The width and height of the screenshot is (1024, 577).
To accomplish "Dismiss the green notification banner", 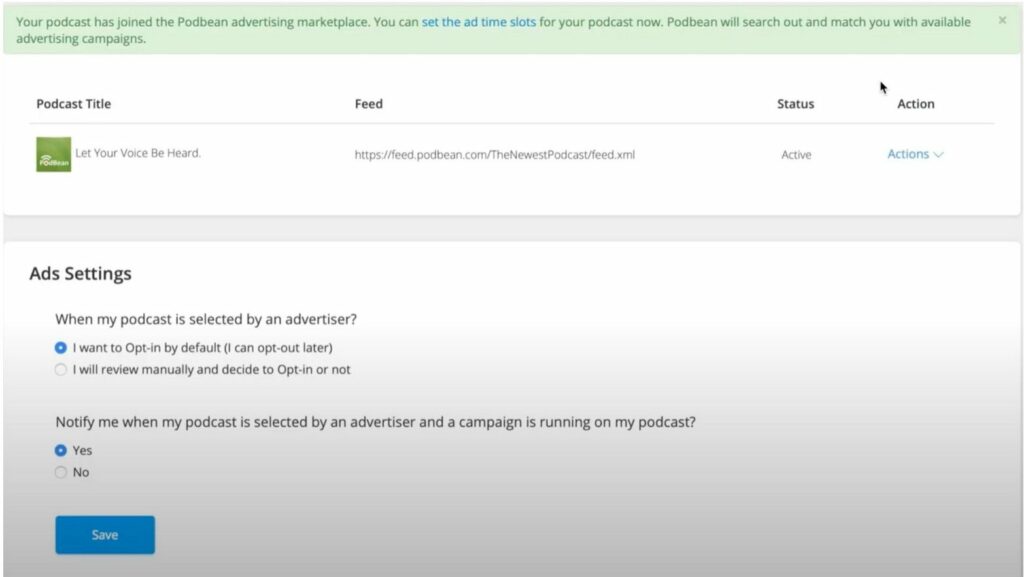I will (x=1002, y=20).
